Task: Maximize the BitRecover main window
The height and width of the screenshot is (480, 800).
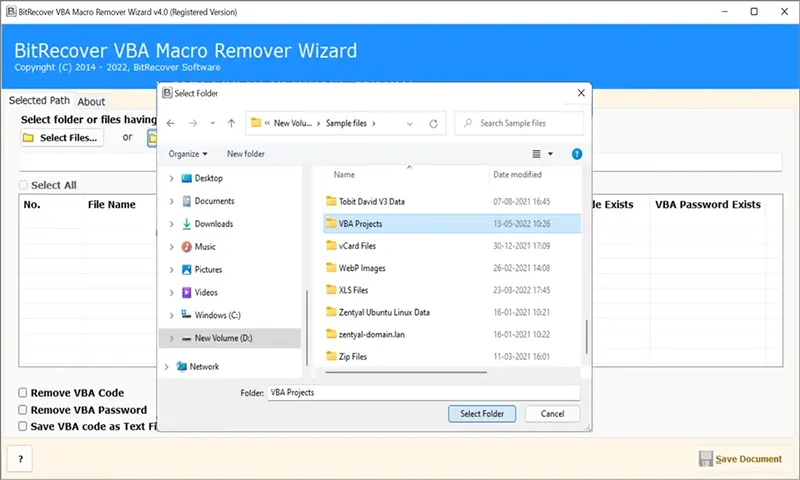Action: 754,12
